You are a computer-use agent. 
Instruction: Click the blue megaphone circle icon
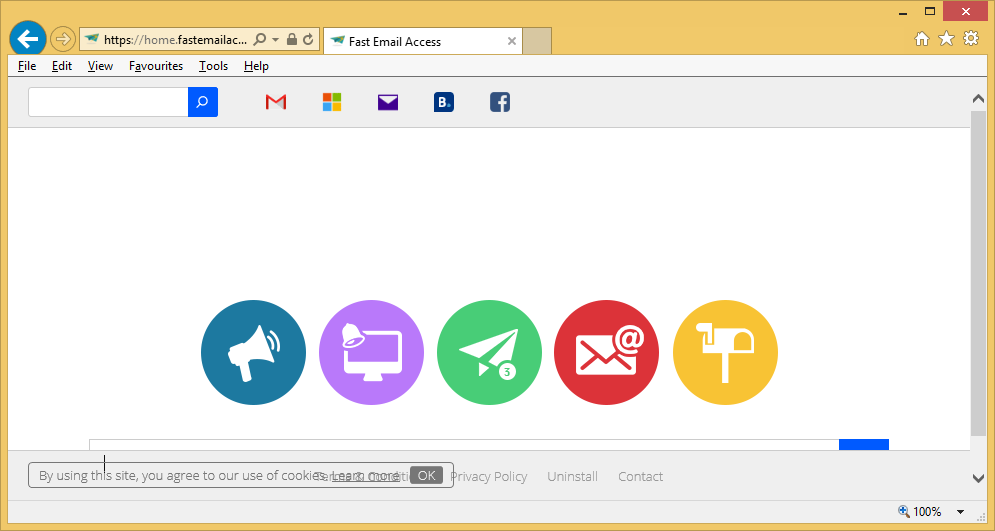(253, 353)
